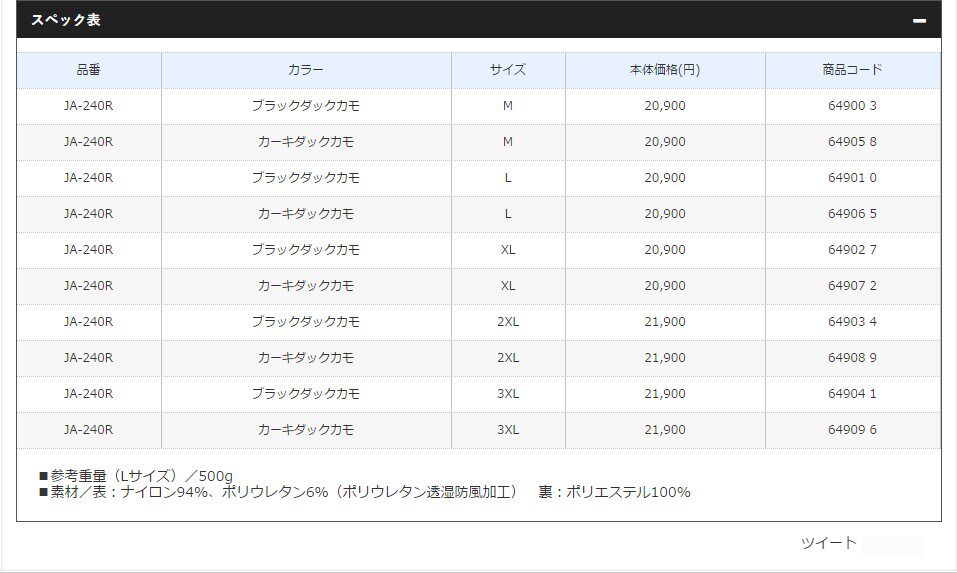Click price 21,900 in the 64904 1 row
This screenshot has width=957, height=573.
tap(665, 394)
